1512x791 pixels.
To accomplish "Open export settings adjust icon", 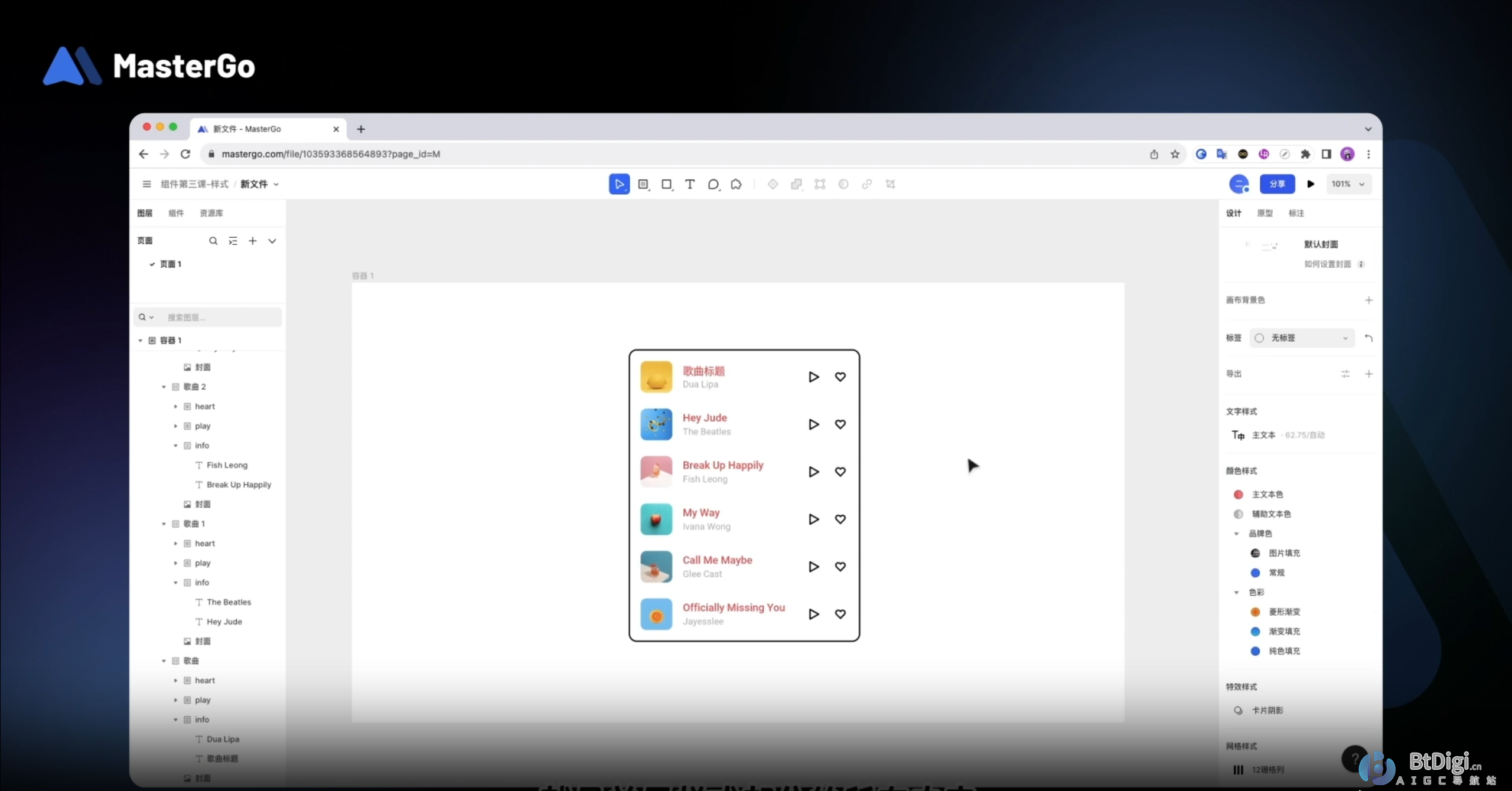I will point(1345,374).
